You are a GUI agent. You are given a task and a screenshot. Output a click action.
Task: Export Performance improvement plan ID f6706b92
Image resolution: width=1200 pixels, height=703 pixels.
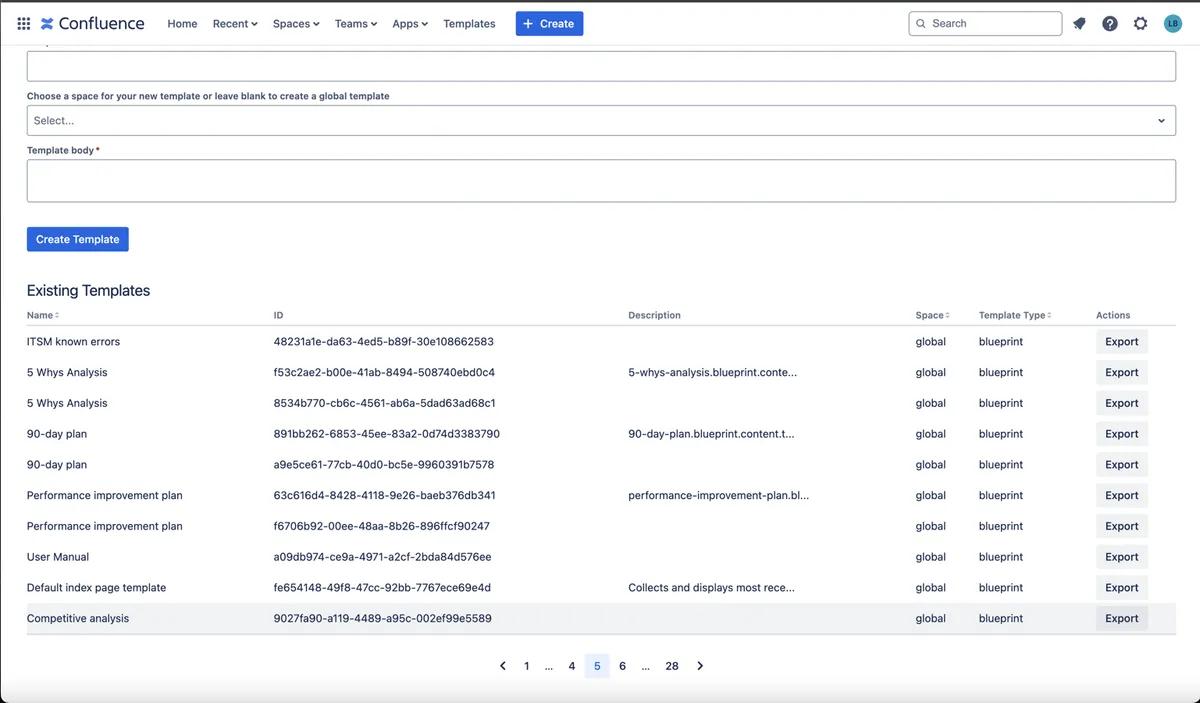click(x=1122, y=526)
